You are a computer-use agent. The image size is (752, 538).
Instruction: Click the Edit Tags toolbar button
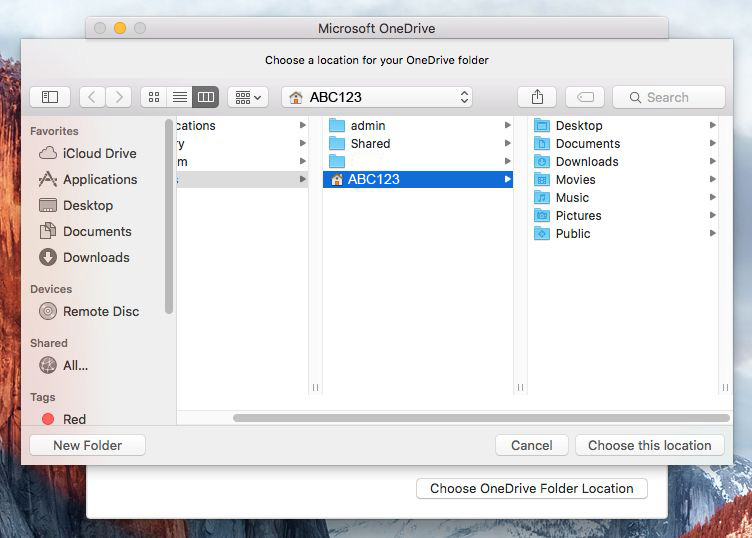pos(585,97)
